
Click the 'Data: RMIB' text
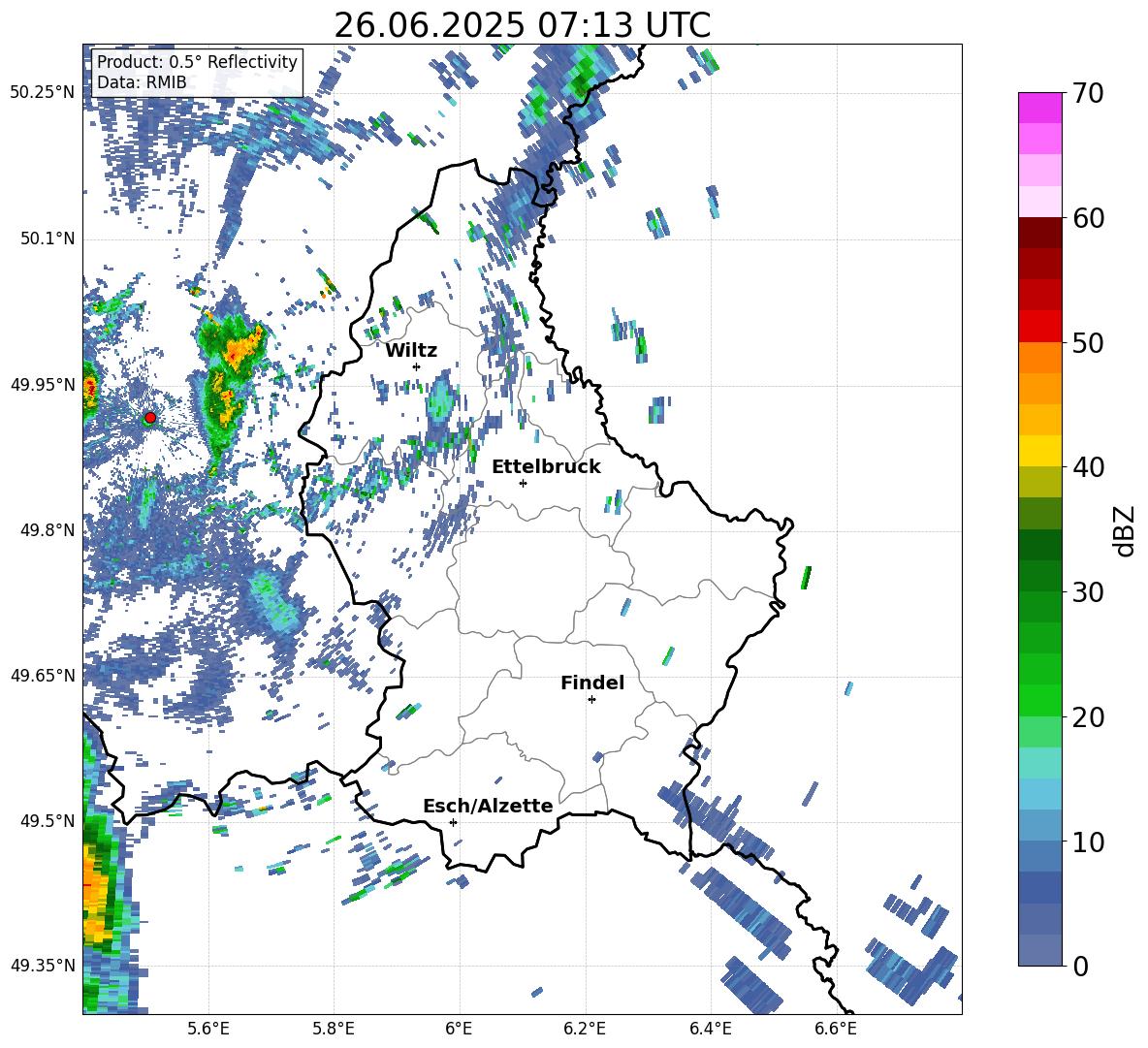pos(142,82)
